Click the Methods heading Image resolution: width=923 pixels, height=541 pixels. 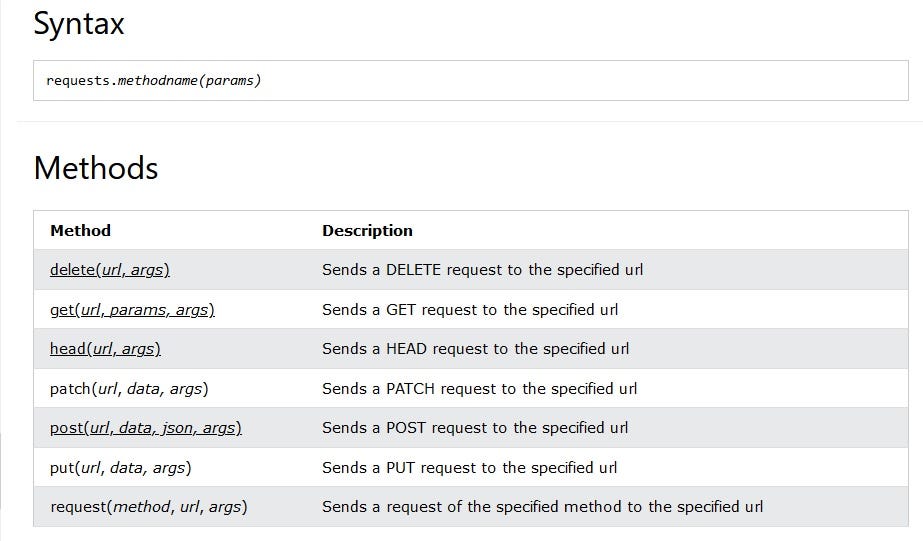tap(96, 168)
